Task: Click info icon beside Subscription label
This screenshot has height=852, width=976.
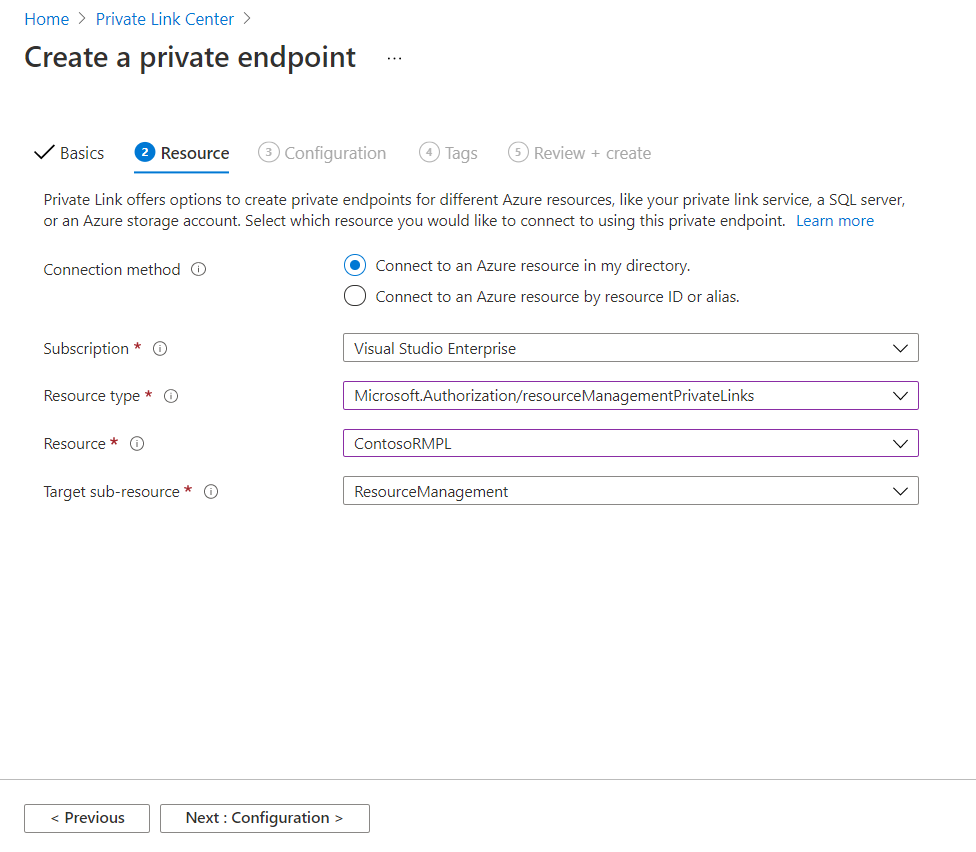Action: [160, 349]
